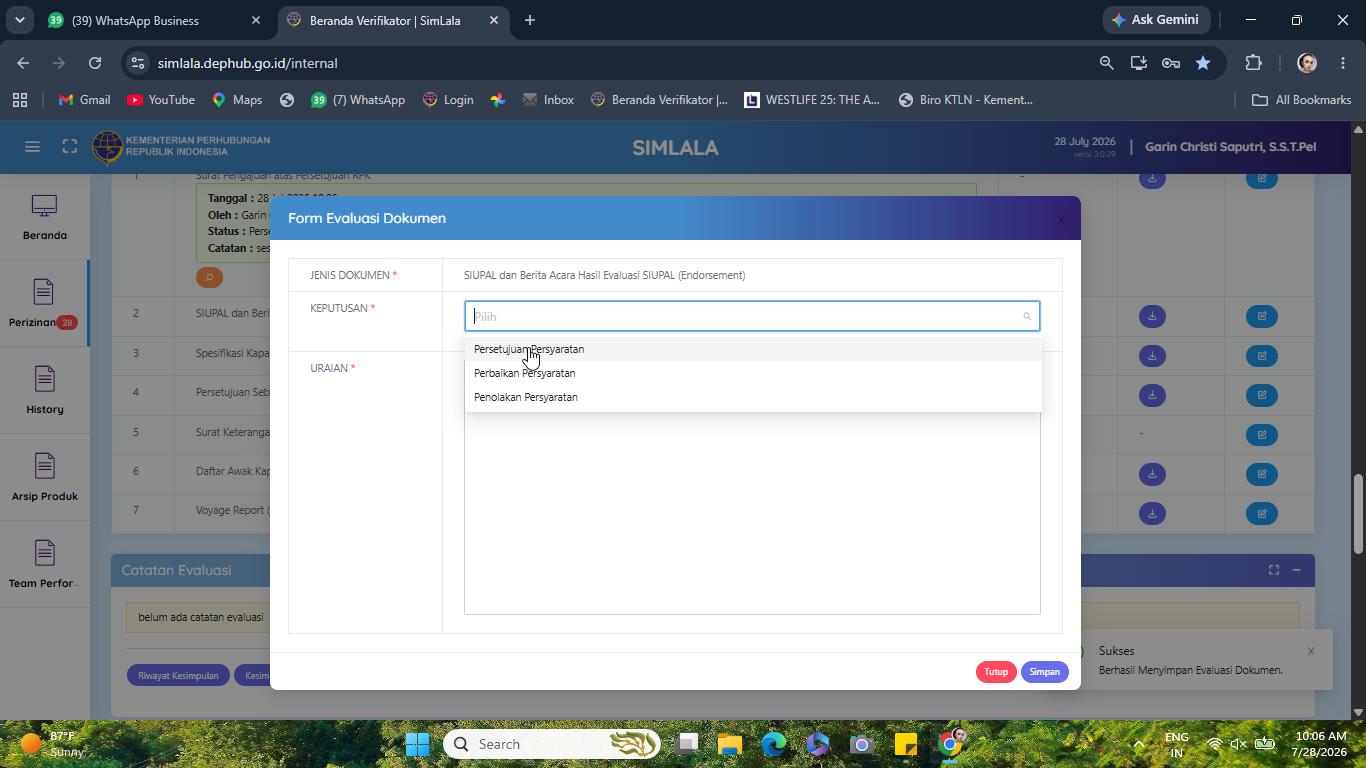This screenshot has width=1366, height=768.
Task: Click the orange search icon under row 1
Action: pos(209,277)
